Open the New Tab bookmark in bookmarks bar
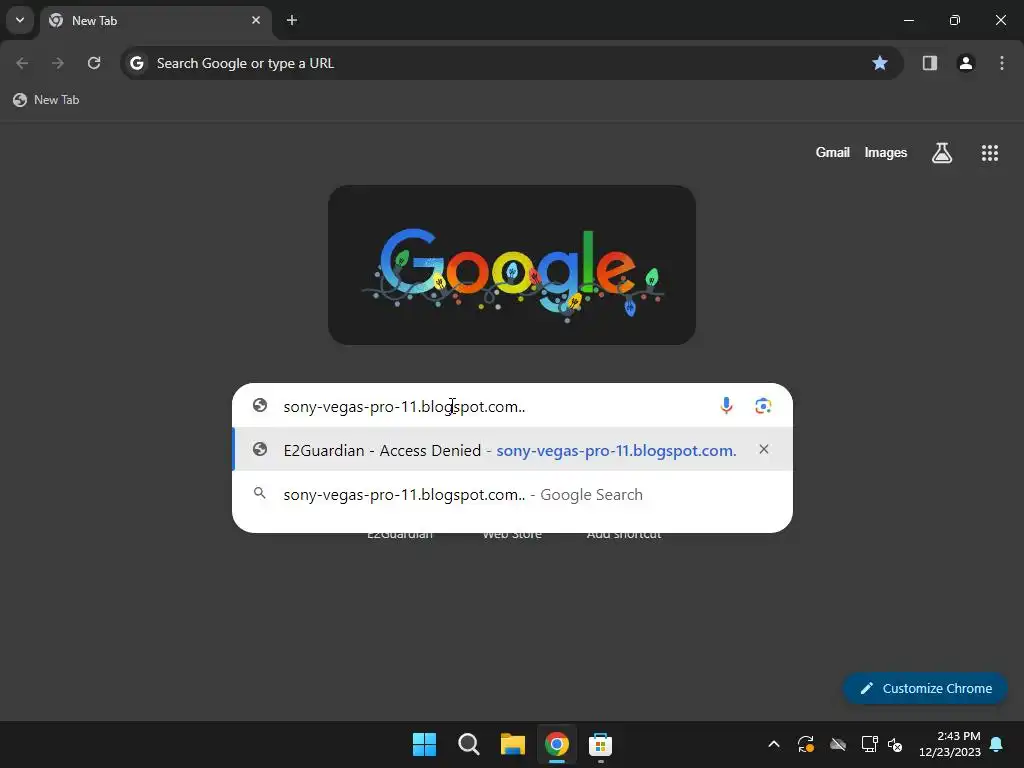The image size is (1024, 768). pos(46,100)
